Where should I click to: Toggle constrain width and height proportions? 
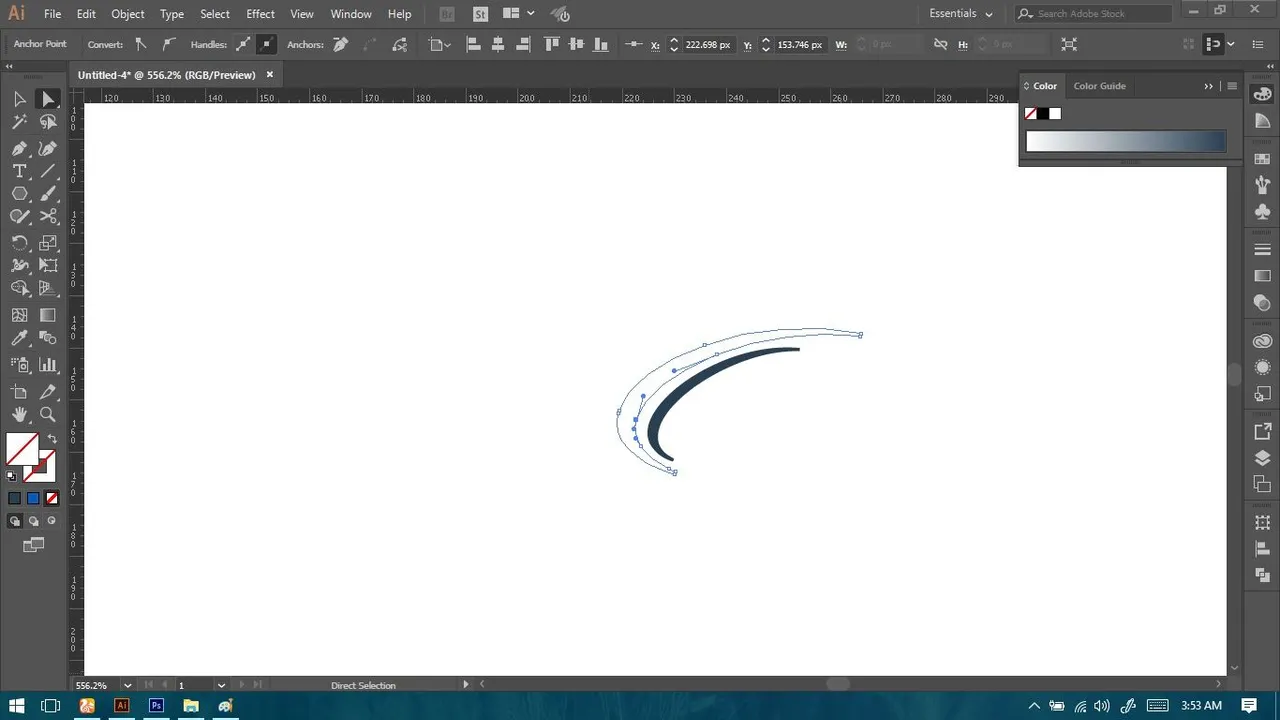(x=940, y=44)
